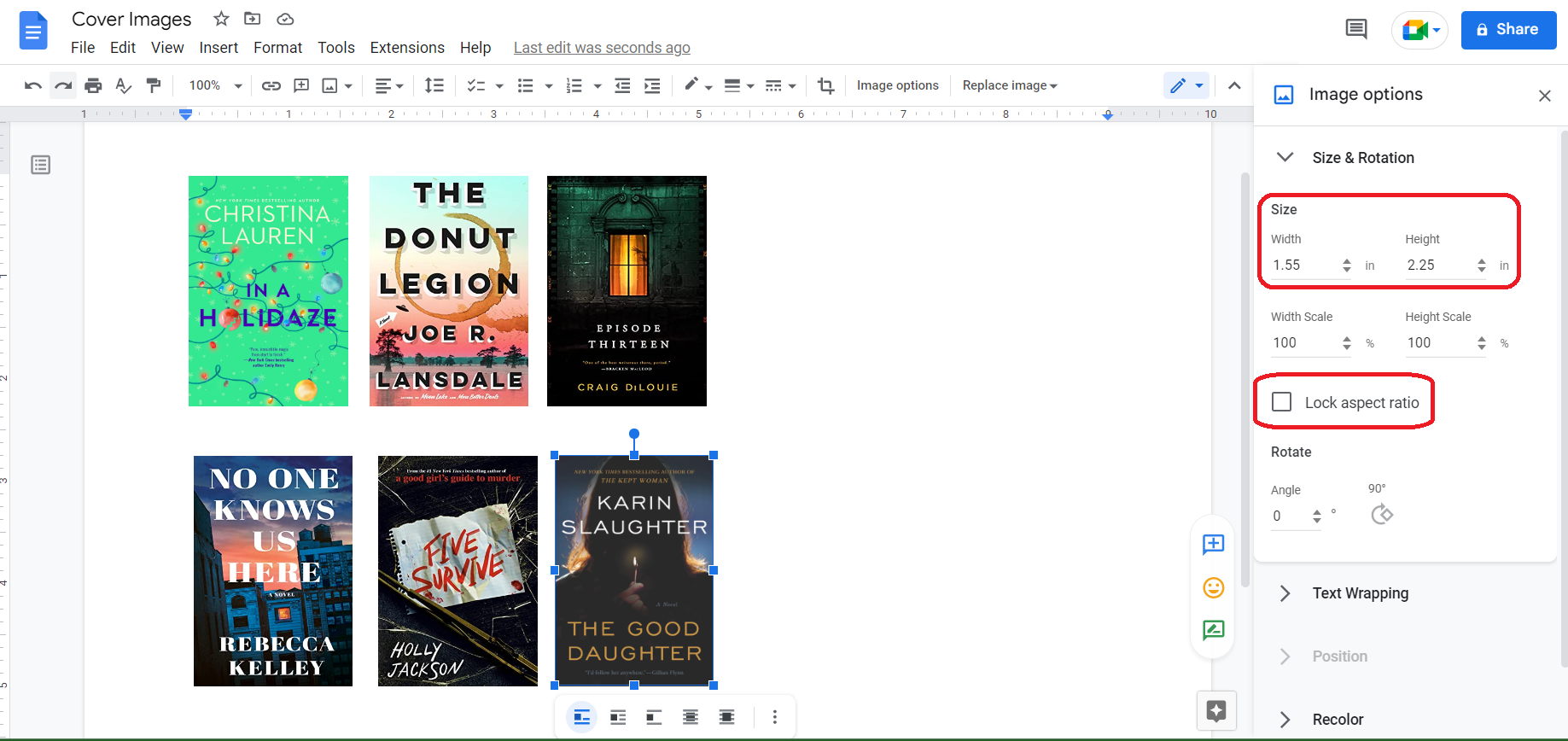Open editing mode pencil dropdown
Image resolution: width=1568 pixels, height=741 pixels.
point(1186,85)
